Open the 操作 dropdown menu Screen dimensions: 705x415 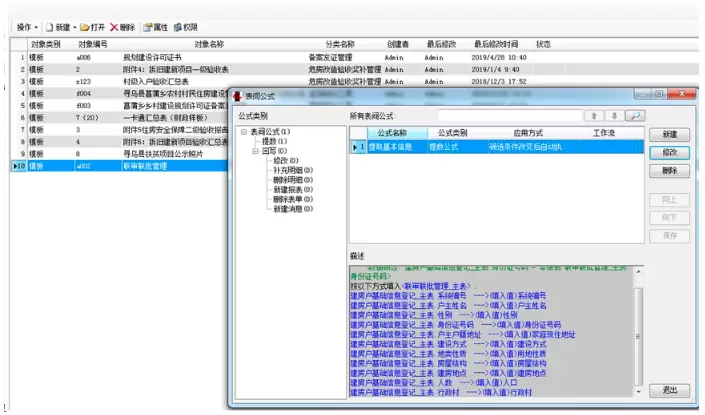[27, 27]
